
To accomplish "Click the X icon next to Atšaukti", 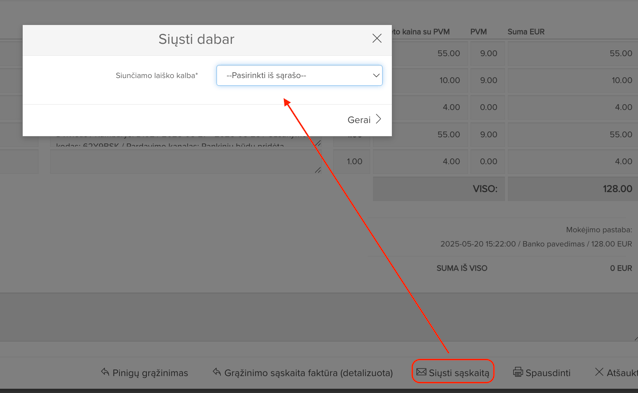I will coord(599,372).
